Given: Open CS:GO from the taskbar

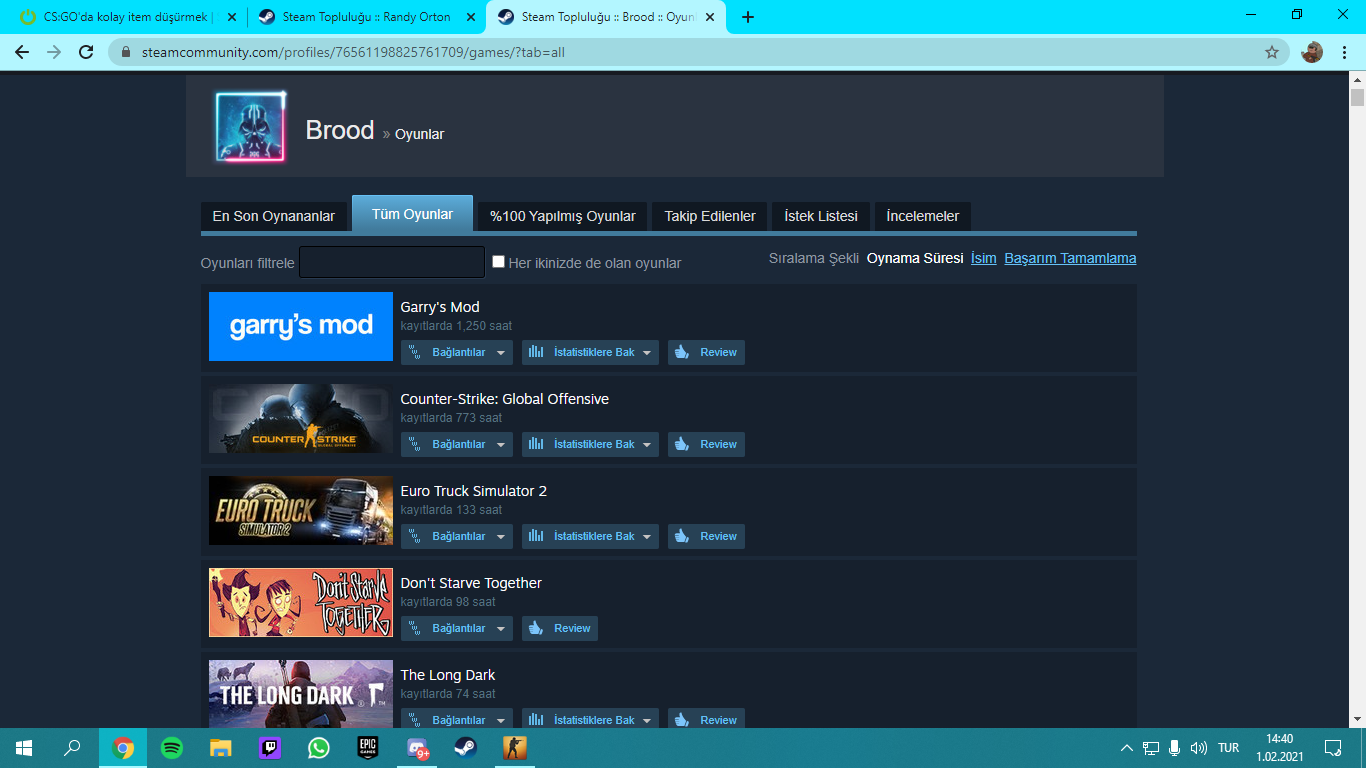Looking at the screenshot, I should click(x=515, y=748).
